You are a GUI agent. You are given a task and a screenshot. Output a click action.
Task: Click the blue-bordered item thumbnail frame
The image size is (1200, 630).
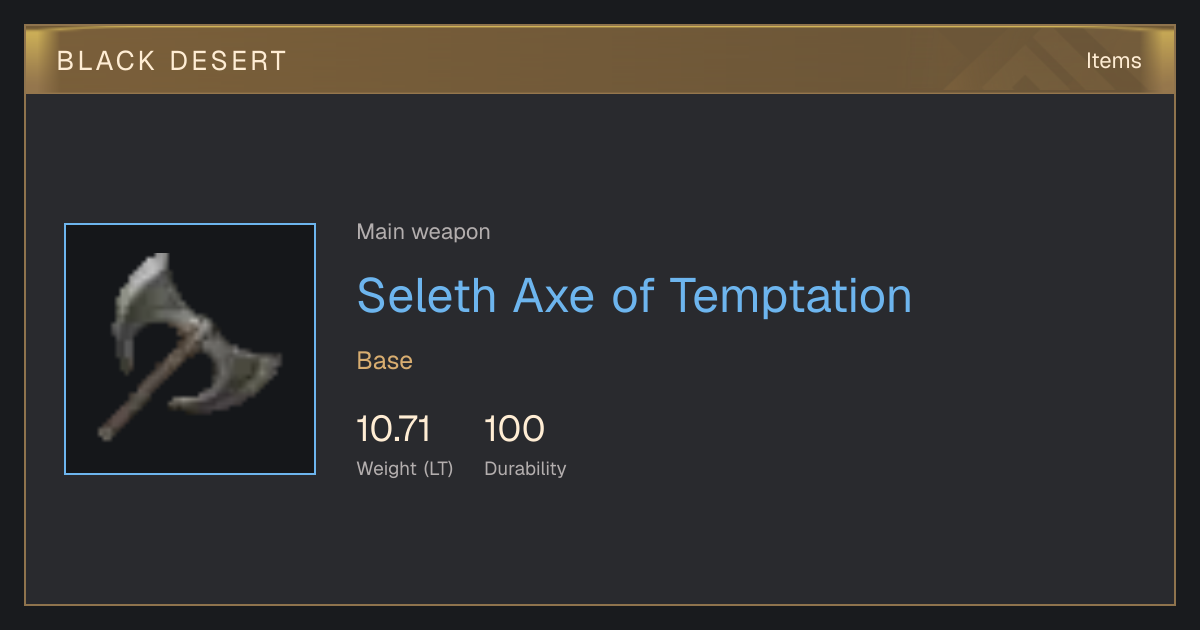[x=190, y=349]
